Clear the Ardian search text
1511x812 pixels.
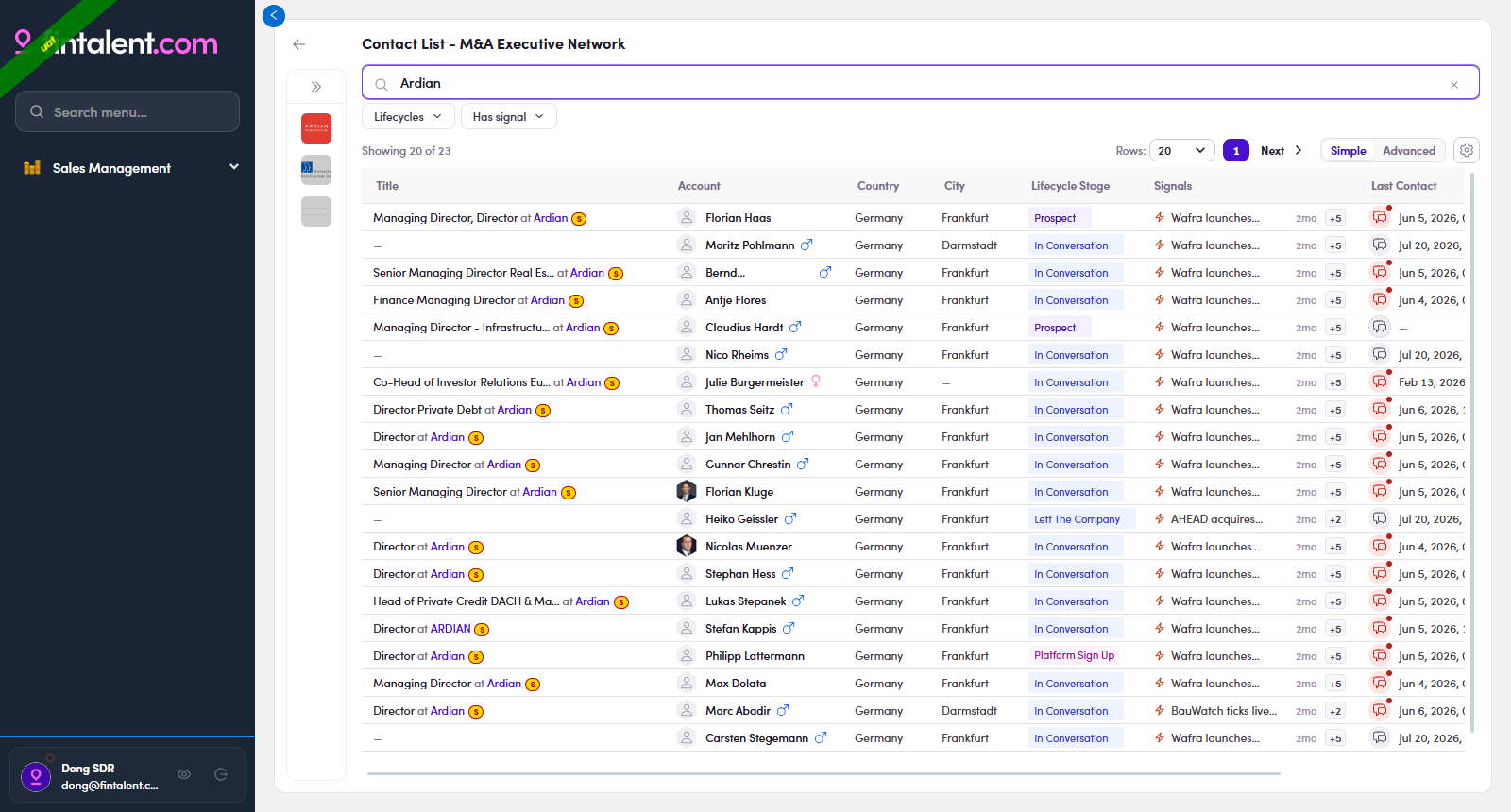point(1454,85)
